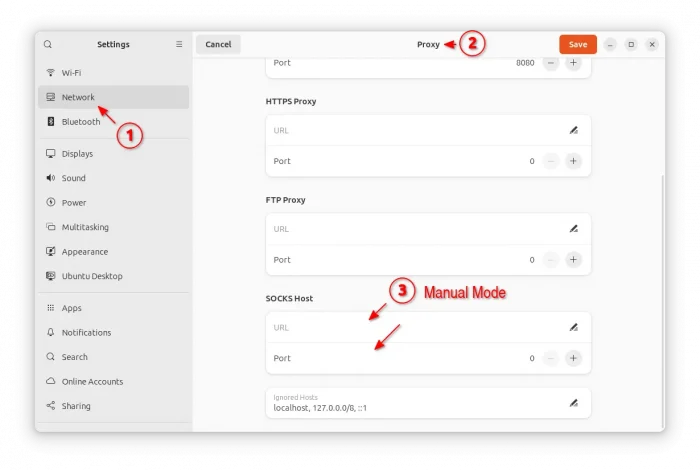Decrease the SOCKS Host port value
Screen dimensions: 700x470
(x=550, y=358)
